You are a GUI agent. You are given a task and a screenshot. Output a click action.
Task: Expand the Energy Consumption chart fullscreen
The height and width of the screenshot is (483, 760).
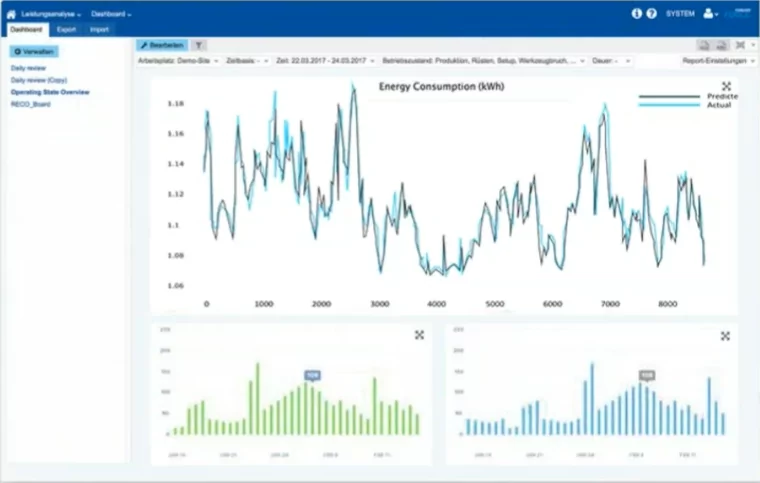point(726,87)
